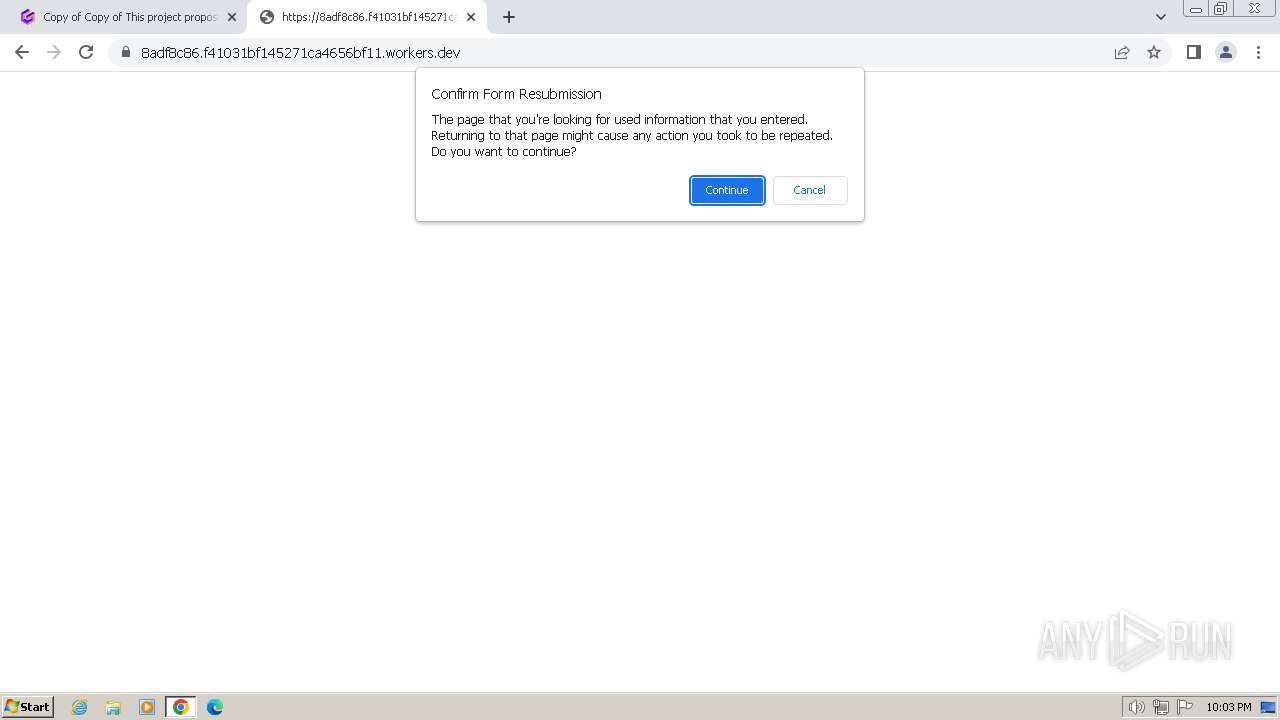
Task: Close the workers.dev tab
Action: [471, 17]
